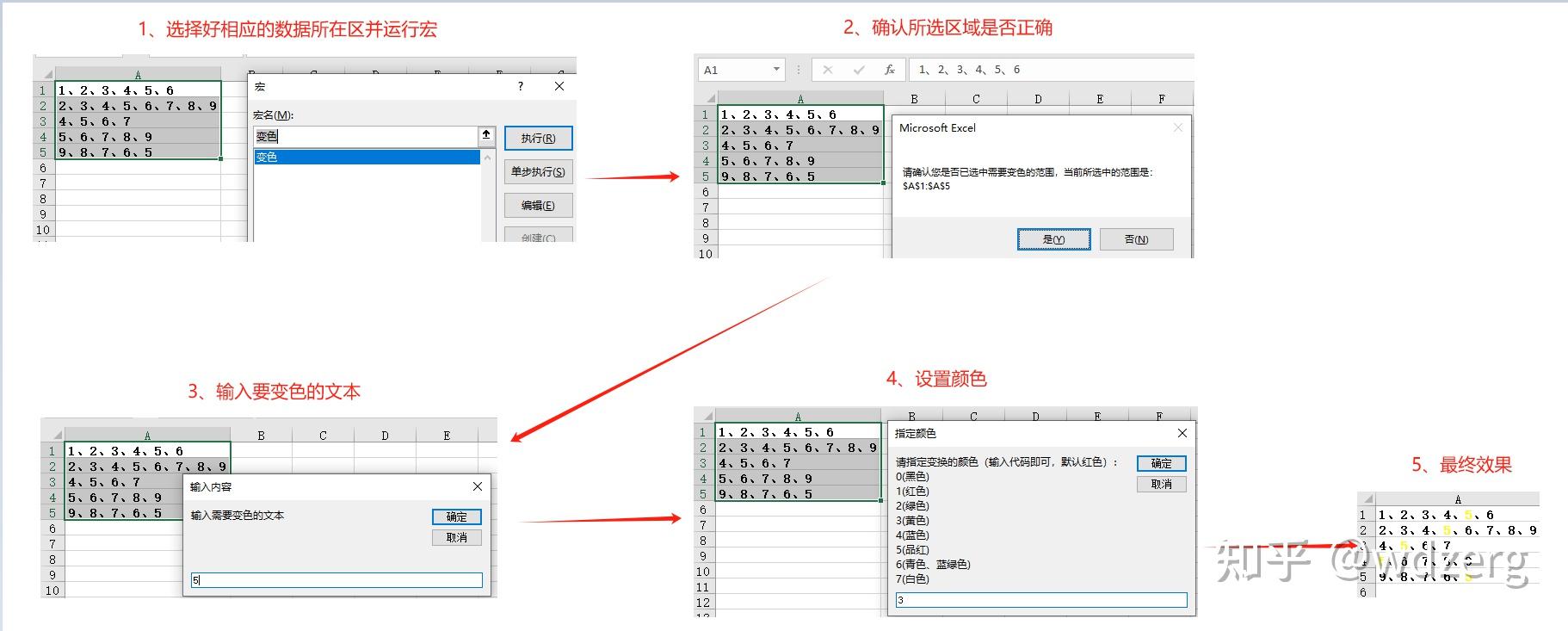The image size is (1568, 631).
Task: Close the 输入内容 dialog with its X
Action: (478, 486)
